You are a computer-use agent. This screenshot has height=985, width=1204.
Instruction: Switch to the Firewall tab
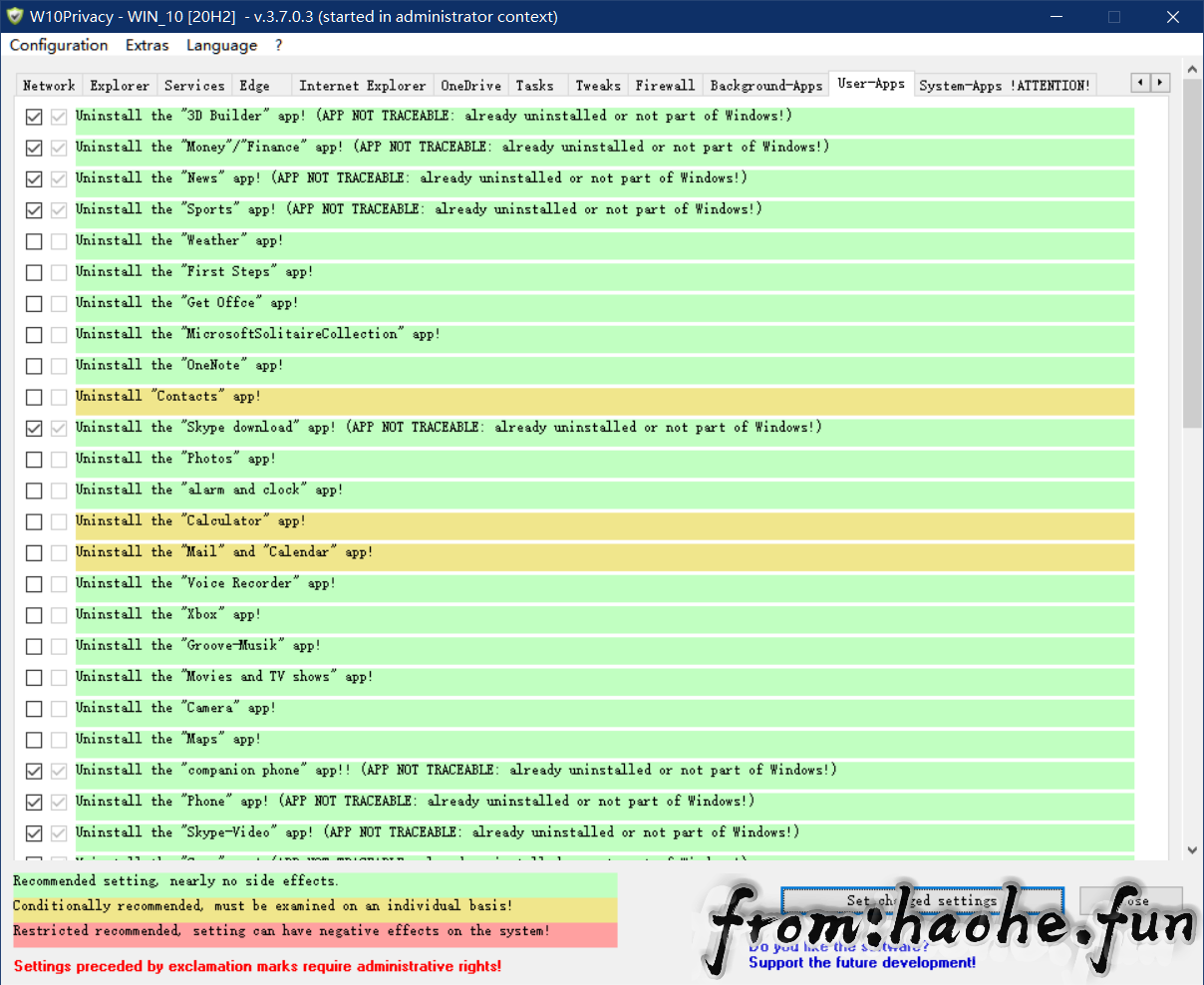pyautogui.click(x=665, y=86)
